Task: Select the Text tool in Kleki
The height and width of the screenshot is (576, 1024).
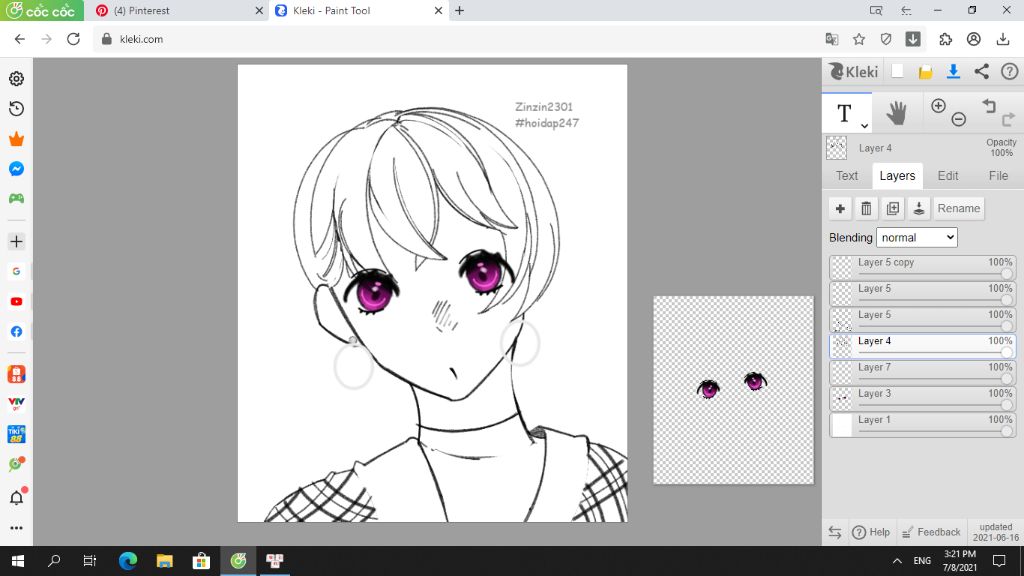Action: (x=844, y=113)
